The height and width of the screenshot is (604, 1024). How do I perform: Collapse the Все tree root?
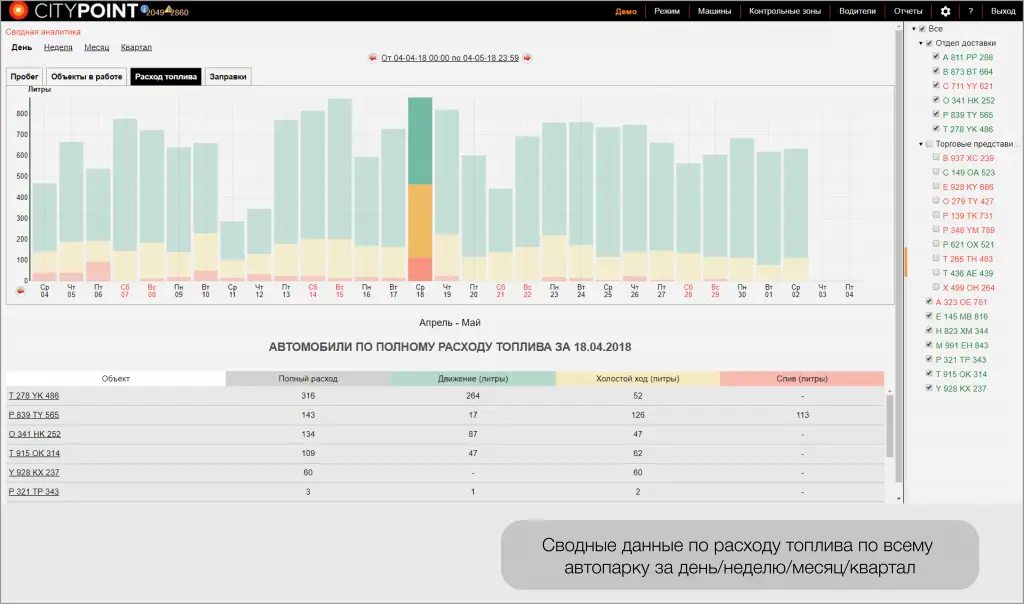click(x=912, y=29)
